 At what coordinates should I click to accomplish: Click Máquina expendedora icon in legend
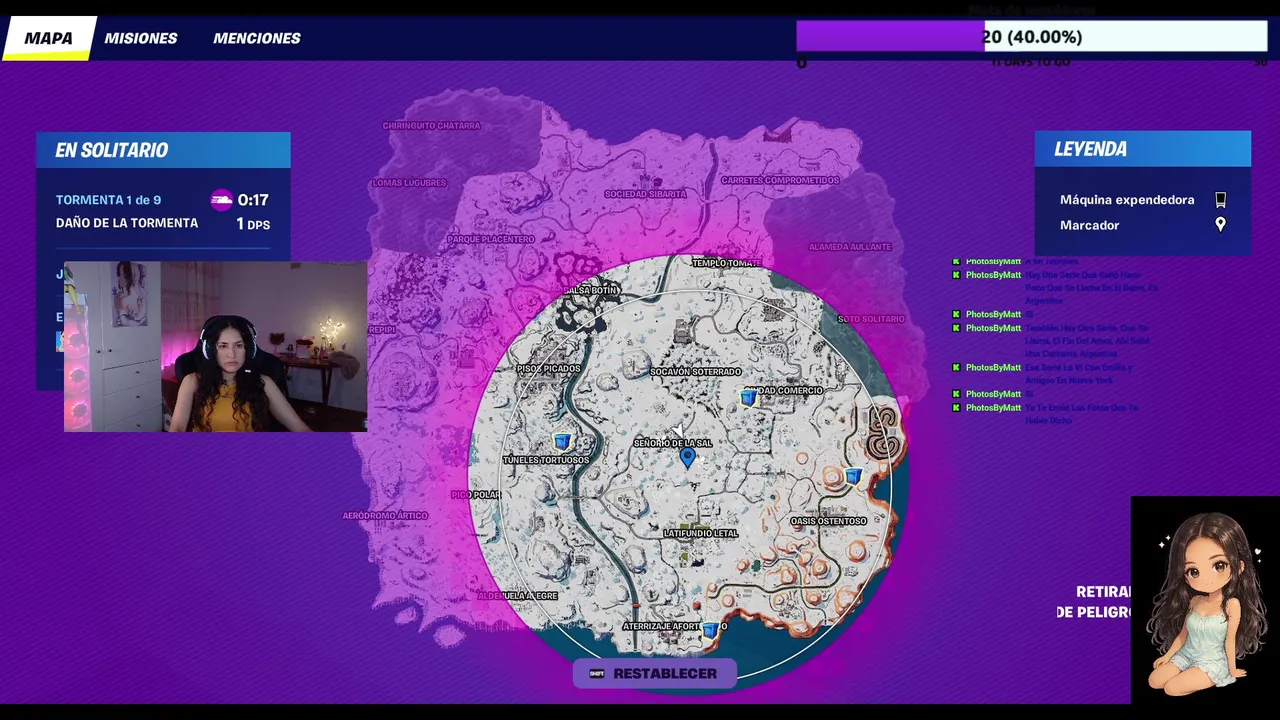(x=1220, y=200)
